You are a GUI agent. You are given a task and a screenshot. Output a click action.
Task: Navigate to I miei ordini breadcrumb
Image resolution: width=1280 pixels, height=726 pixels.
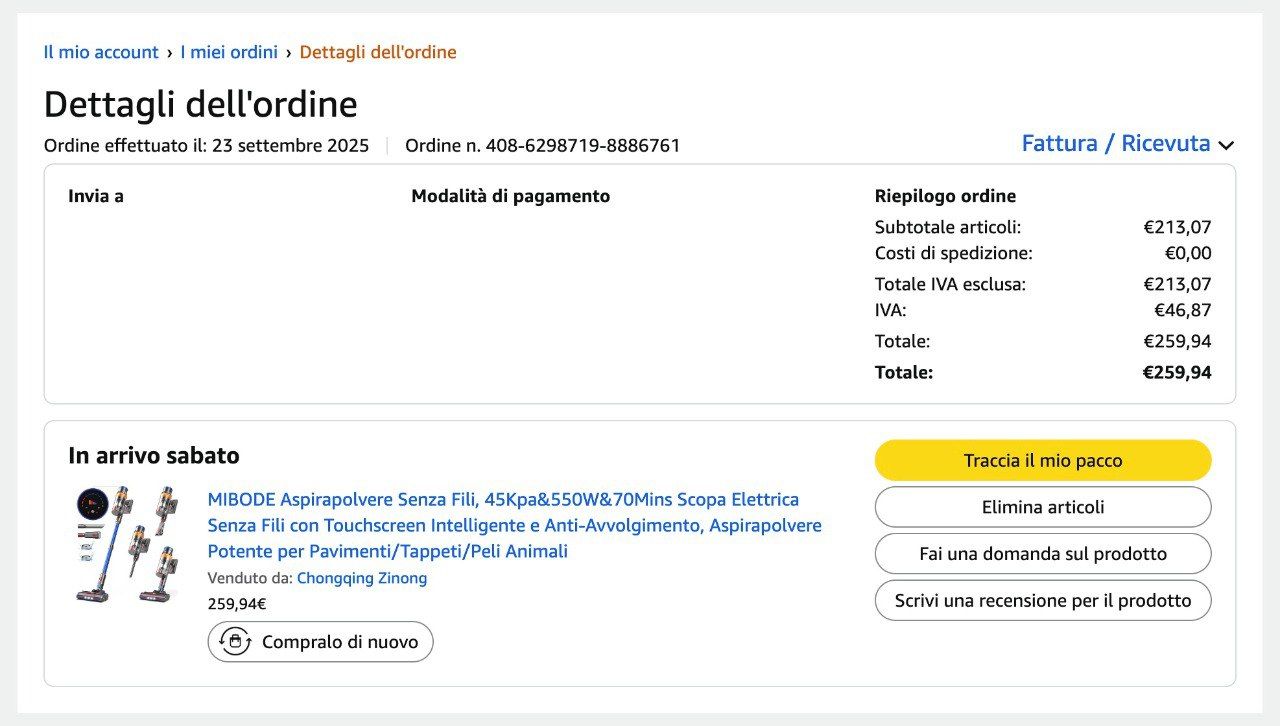(229, 52)
